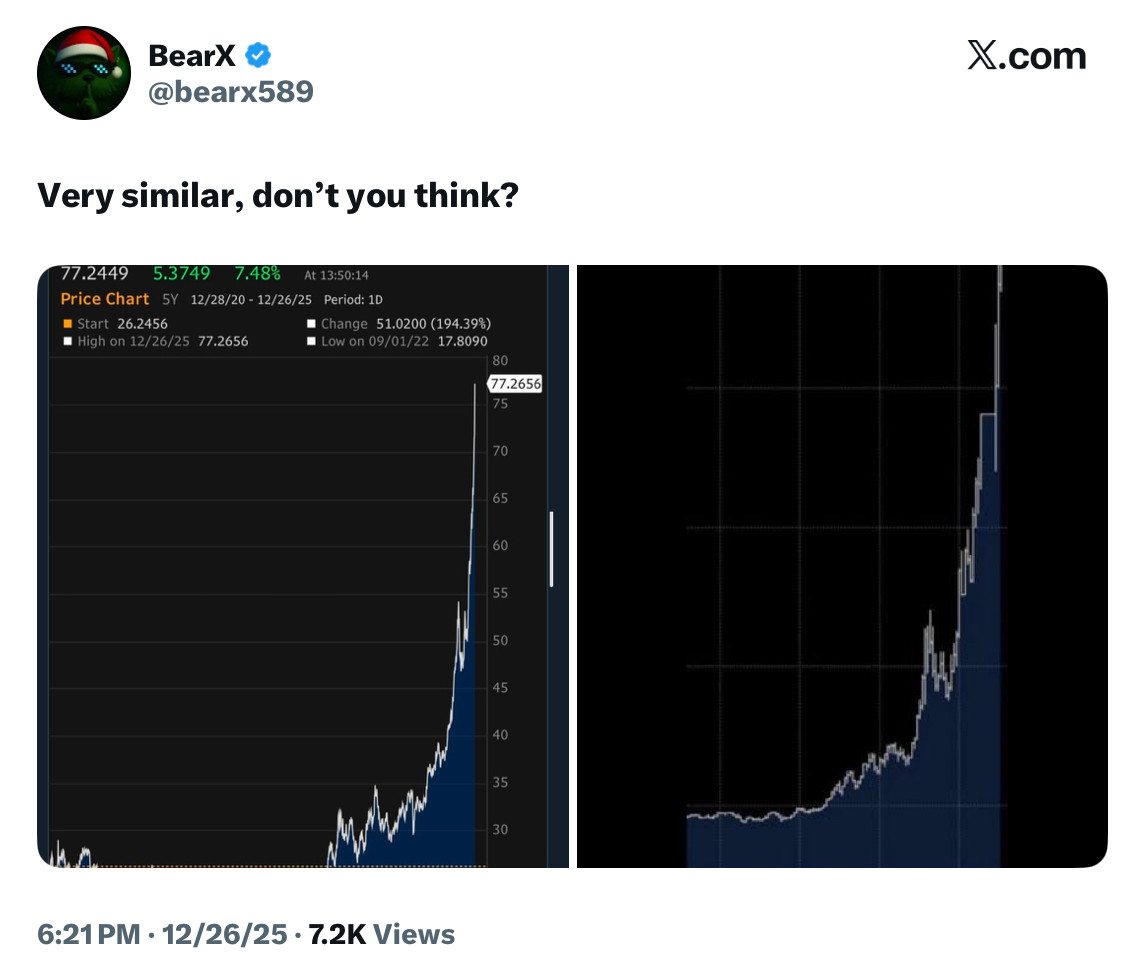Click the X.com logo

(1026, 56)
